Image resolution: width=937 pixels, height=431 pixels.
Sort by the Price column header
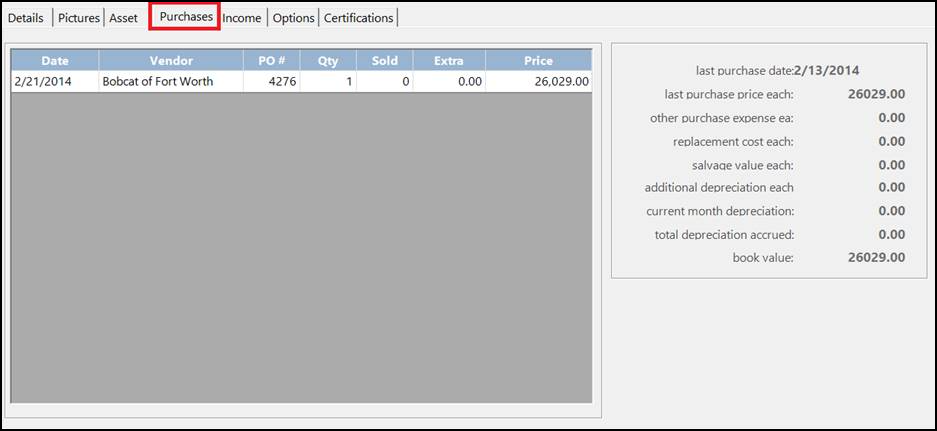click(x=538, y=61)
